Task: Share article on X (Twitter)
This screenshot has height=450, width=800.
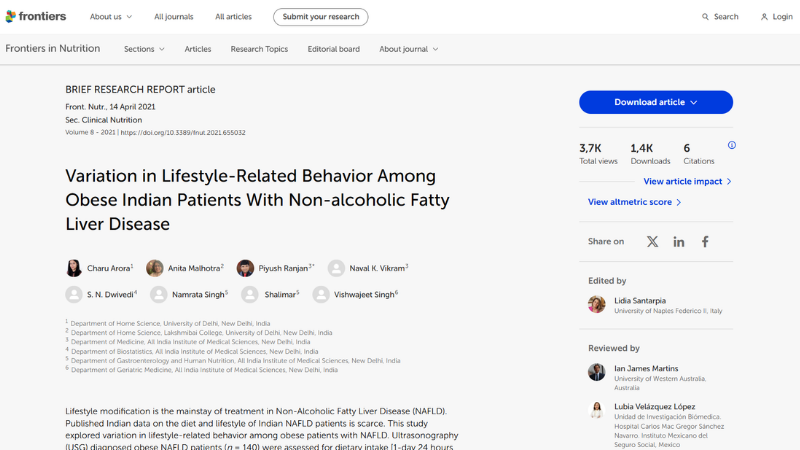Action: pos(652,242)
